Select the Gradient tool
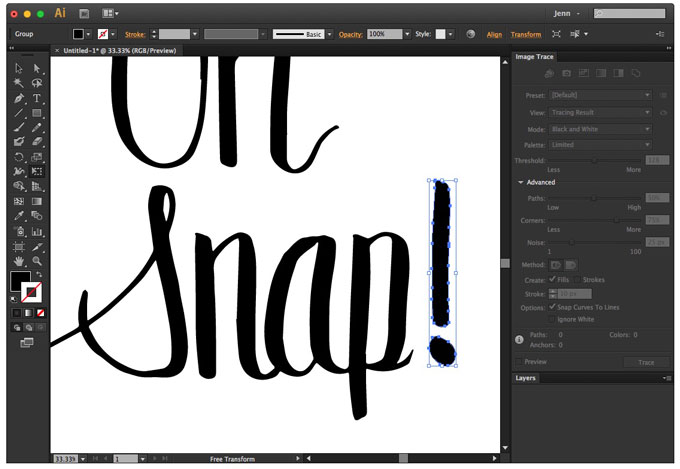 coord(37,201)
